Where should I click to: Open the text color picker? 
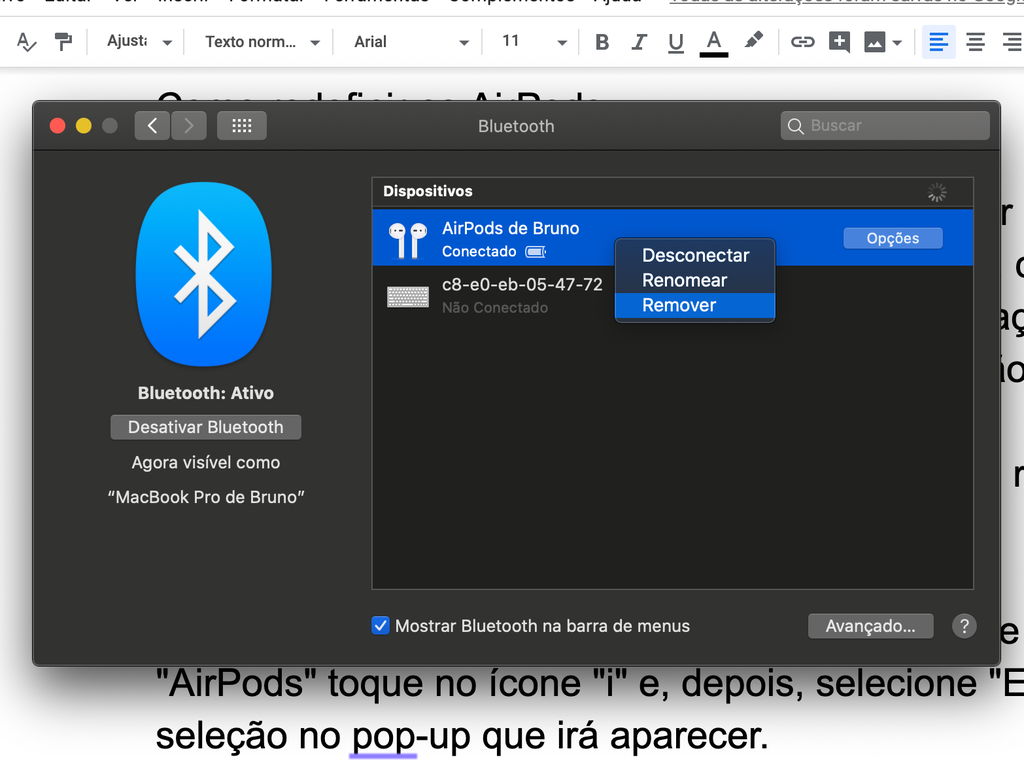714,44
